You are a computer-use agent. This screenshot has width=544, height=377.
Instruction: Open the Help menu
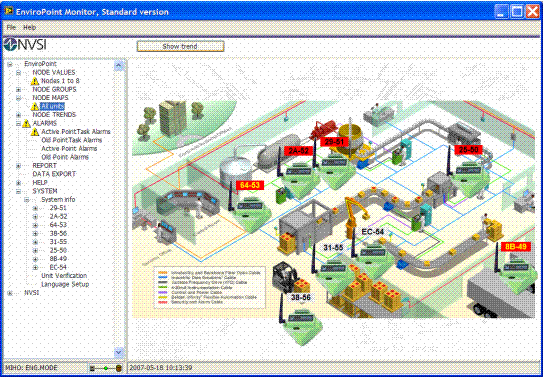(29, 27)
